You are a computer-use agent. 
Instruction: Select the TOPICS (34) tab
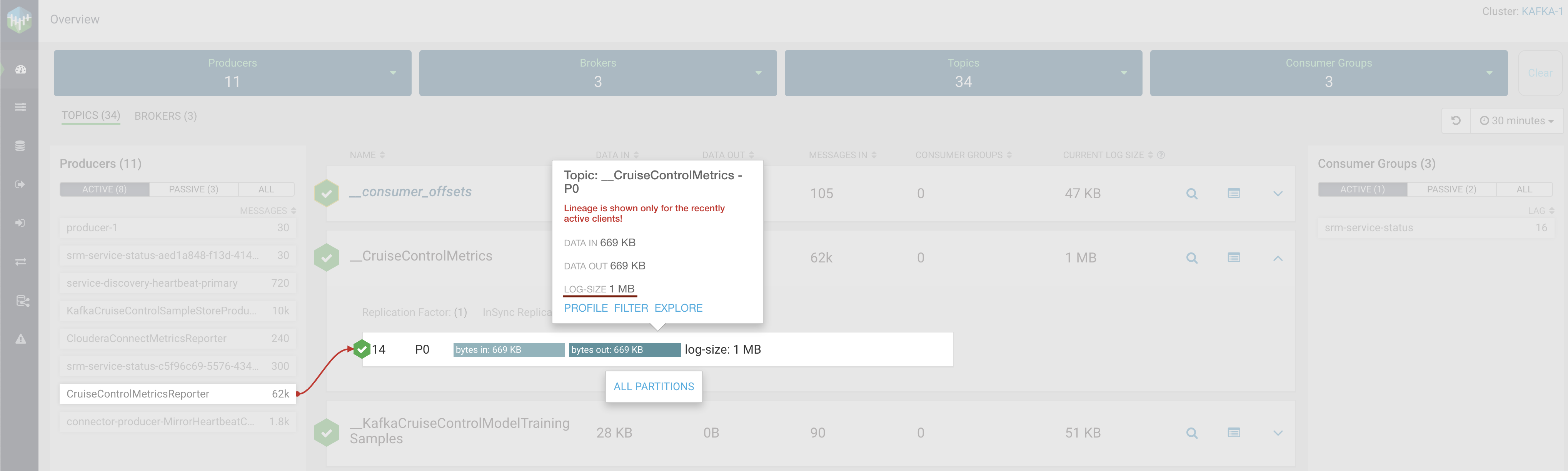tap(91, 115)
